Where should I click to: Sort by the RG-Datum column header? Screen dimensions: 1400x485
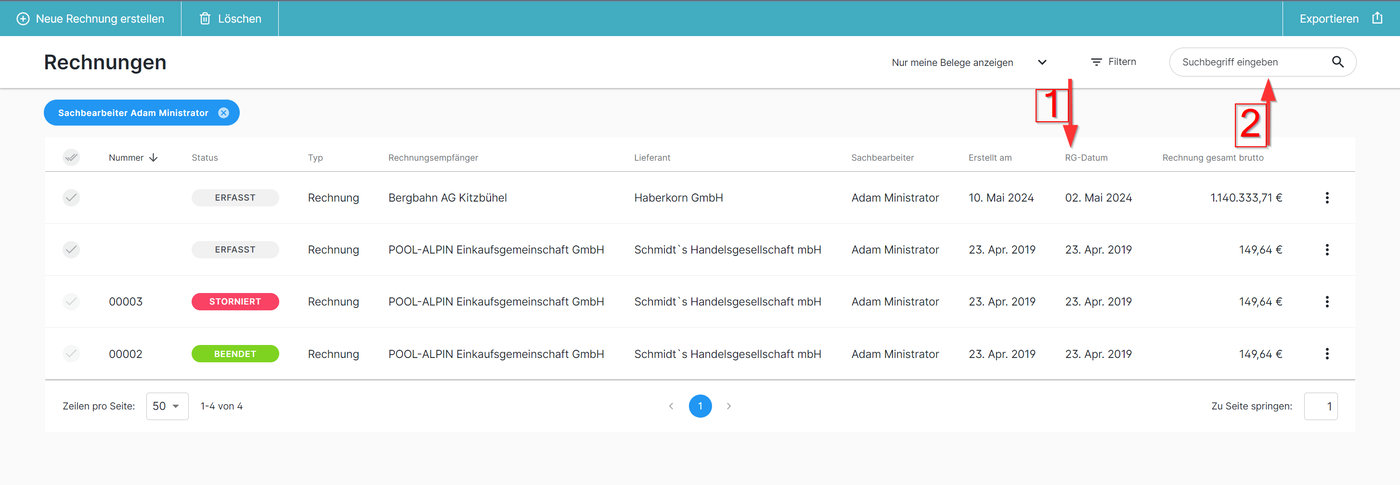[x=1086, y=157]
